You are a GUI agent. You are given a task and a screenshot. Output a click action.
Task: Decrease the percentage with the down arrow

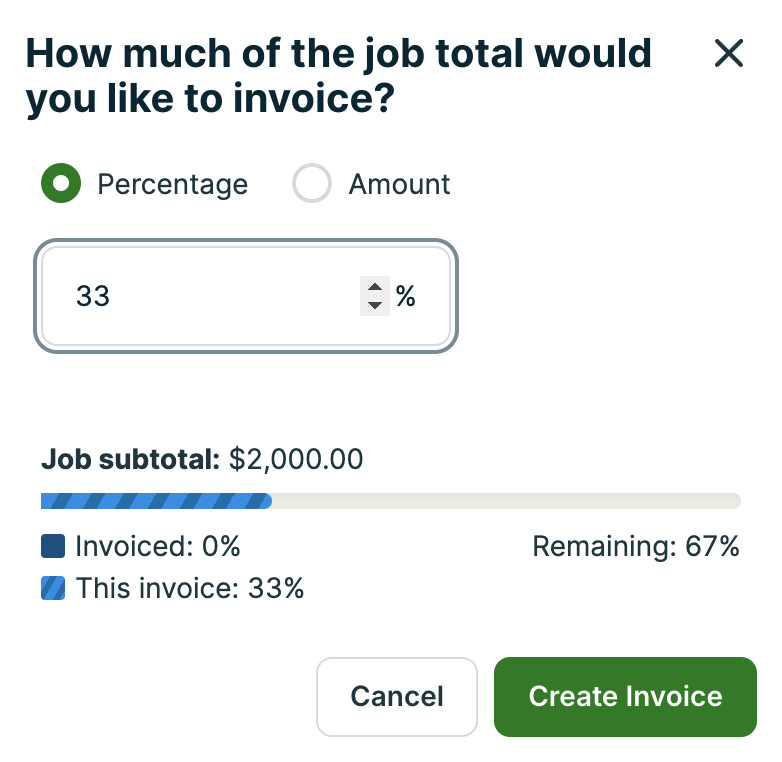pyautogui.click(x=375, y=305)
